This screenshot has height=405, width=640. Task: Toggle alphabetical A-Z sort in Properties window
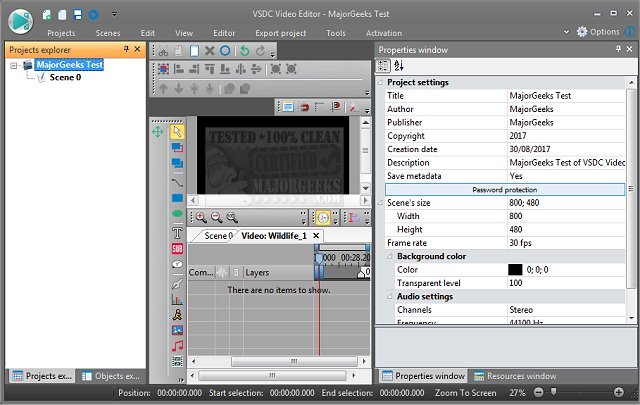(x=399, y=66)
